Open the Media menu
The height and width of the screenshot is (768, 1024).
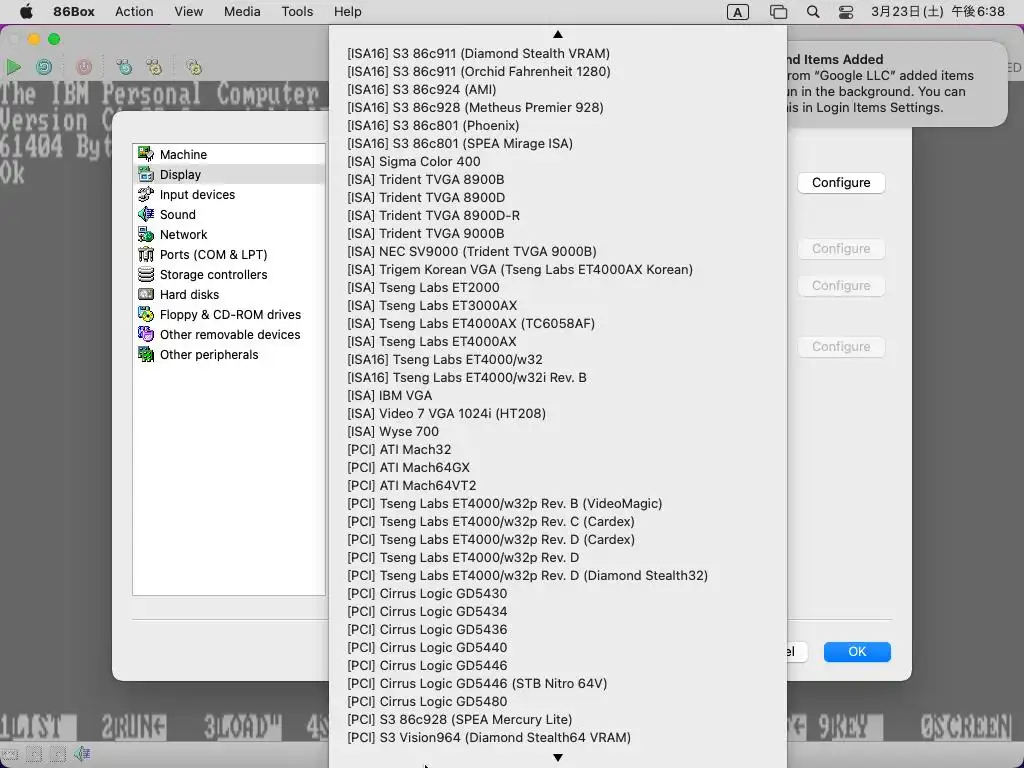click(x=242, y=12)
